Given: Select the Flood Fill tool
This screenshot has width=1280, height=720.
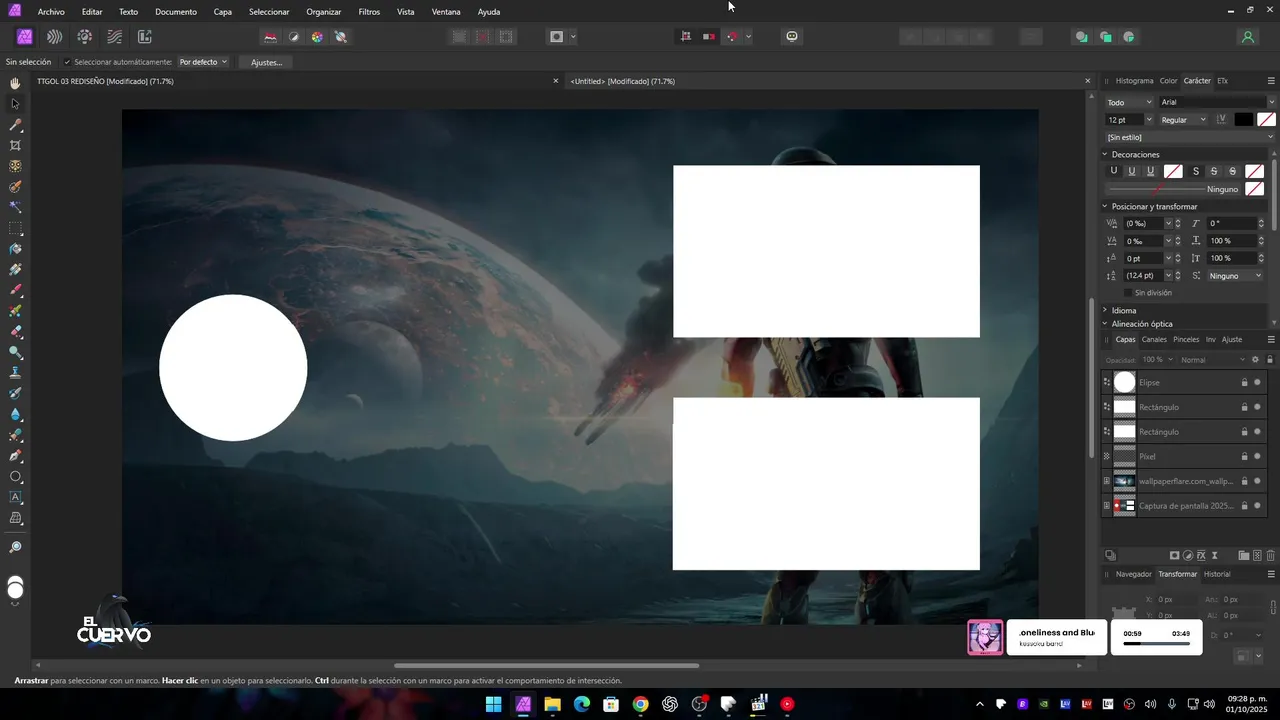Looking at the screenshot, I should 15,249.
